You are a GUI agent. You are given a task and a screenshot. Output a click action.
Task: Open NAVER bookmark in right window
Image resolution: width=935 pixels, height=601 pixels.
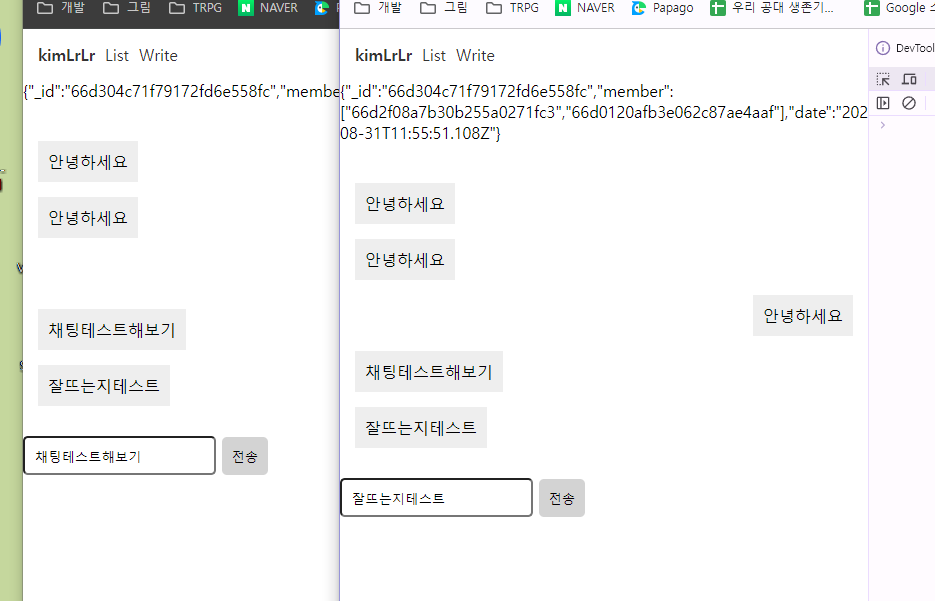click(585, 8)
